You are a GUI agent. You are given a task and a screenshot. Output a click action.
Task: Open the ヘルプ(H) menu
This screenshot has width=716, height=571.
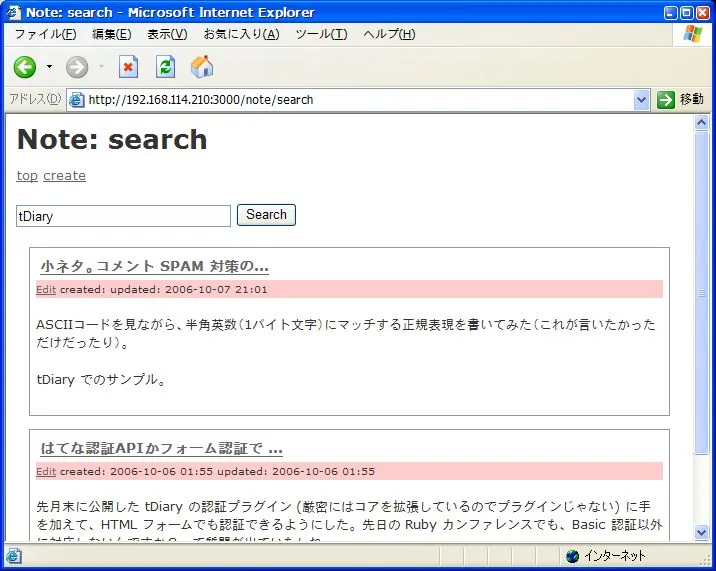coord(389,34)
